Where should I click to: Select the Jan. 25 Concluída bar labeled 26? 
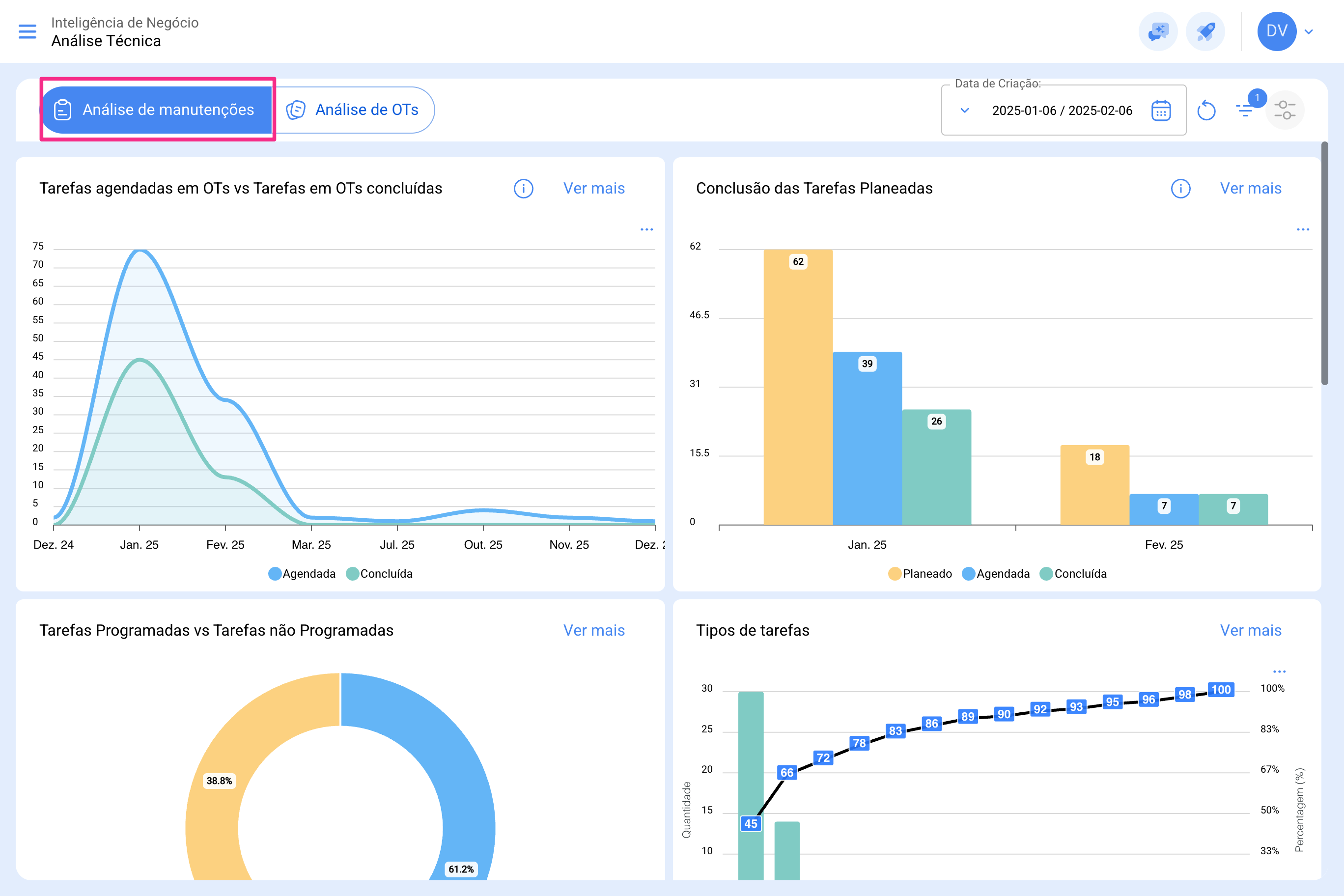point(937,468)
